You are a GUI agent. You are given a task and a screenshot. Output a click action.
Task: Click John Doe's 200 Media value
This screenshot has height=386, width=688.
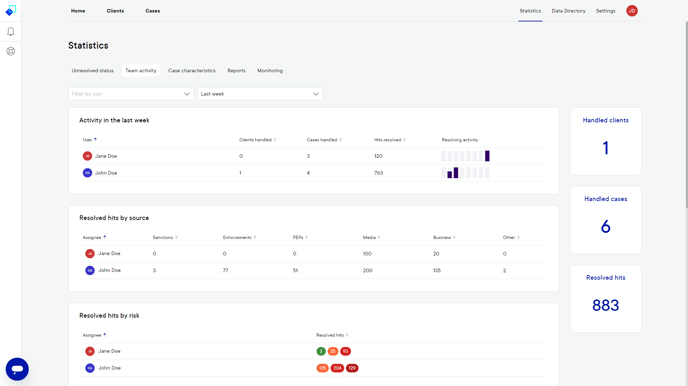[368, 271]
